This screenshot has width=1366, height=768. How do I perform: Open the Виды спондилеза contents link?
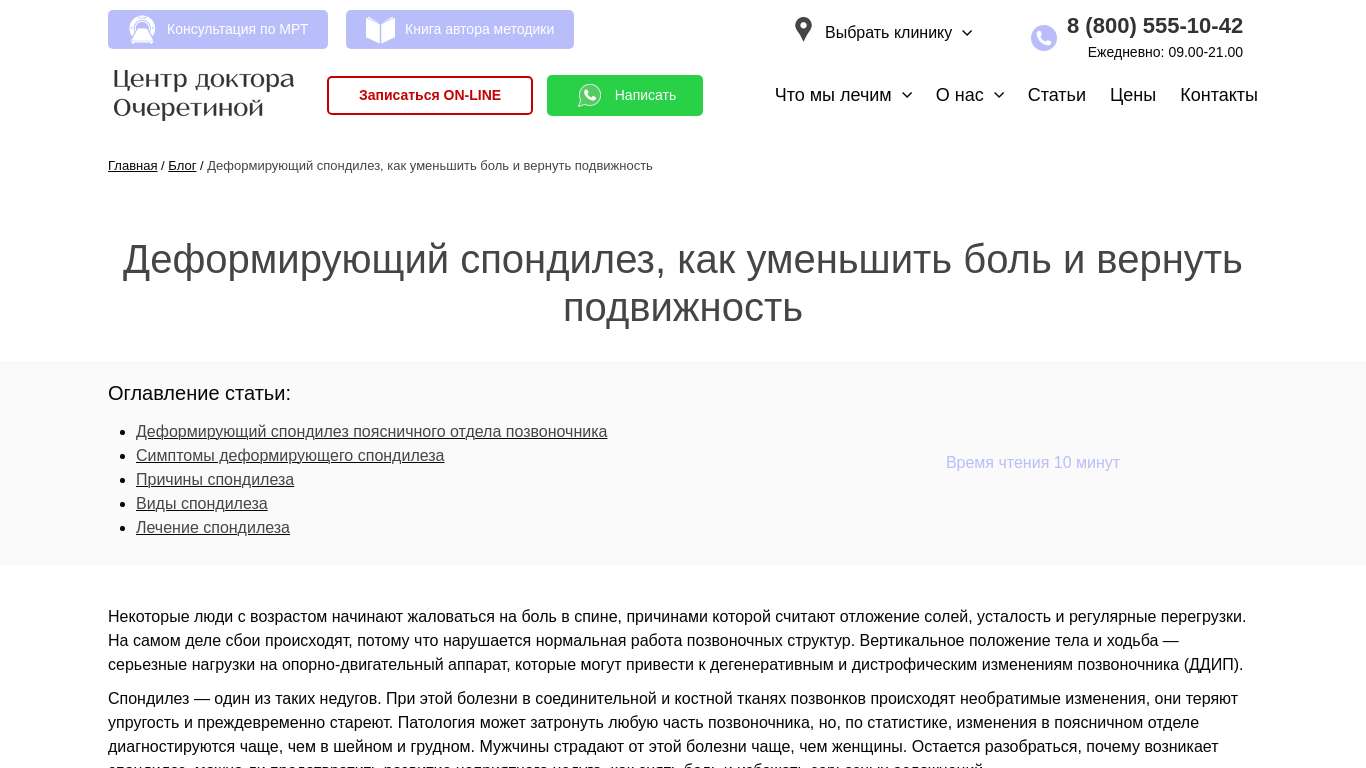[x=202, y=504]
